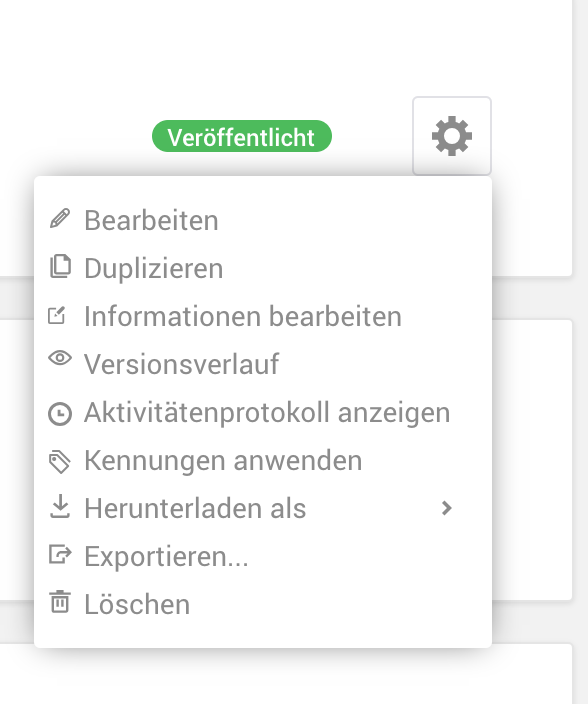This screenshot has height=704, width=588.
Task: Click the export arrow icon beside Exportieren
Action: click(x=60, y=554)
